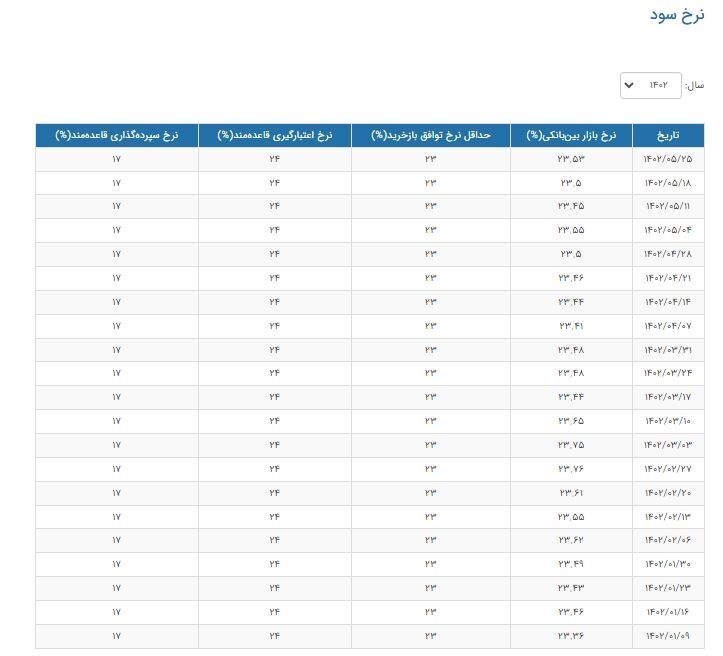Screen dimensions: 723x656
Task: Click the interbank rate value ۲۳.۷۶
Action: click(571, 468)
